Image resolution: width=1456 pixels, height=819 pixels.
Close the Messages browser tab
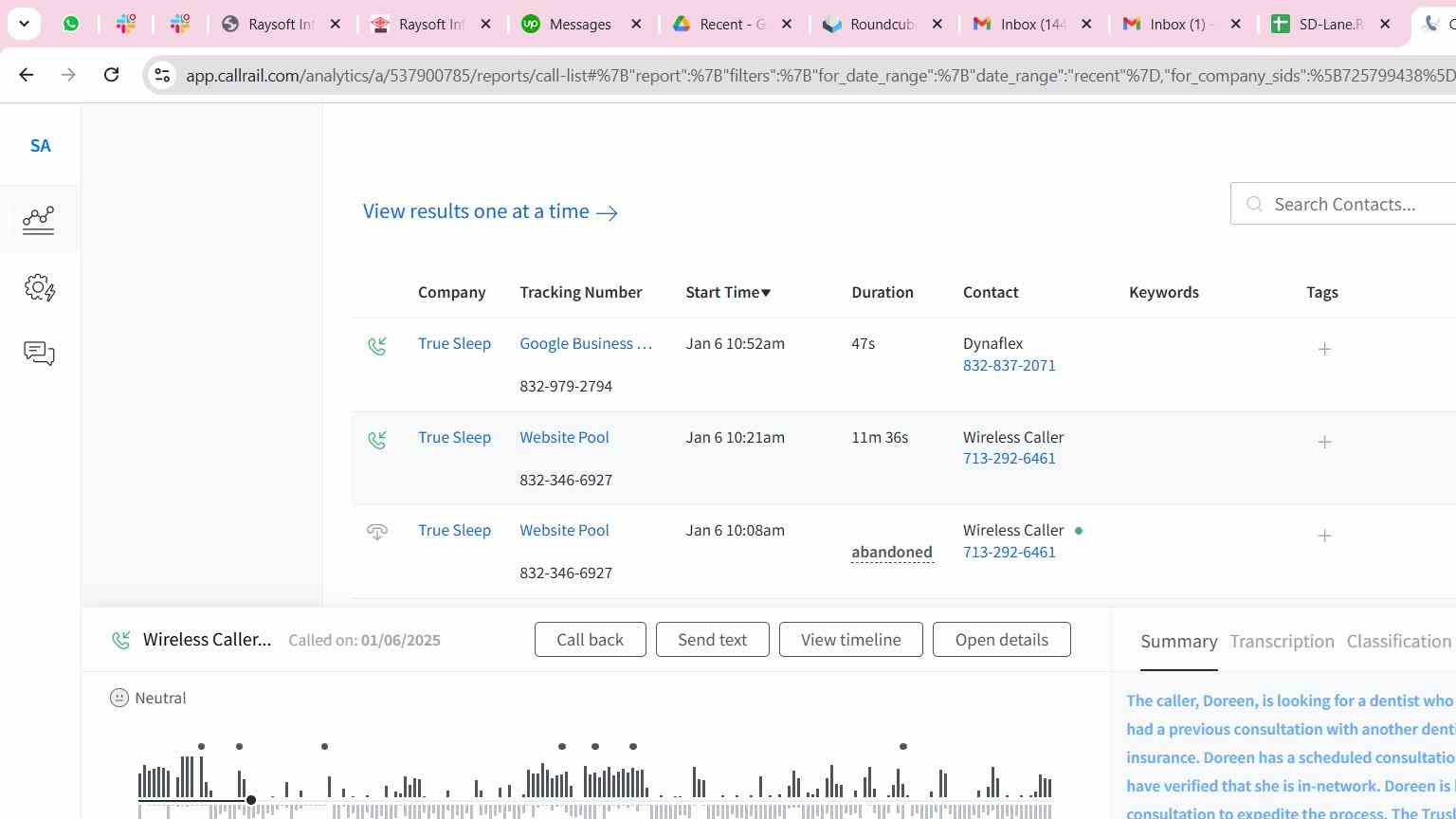(x=637, y=25)
